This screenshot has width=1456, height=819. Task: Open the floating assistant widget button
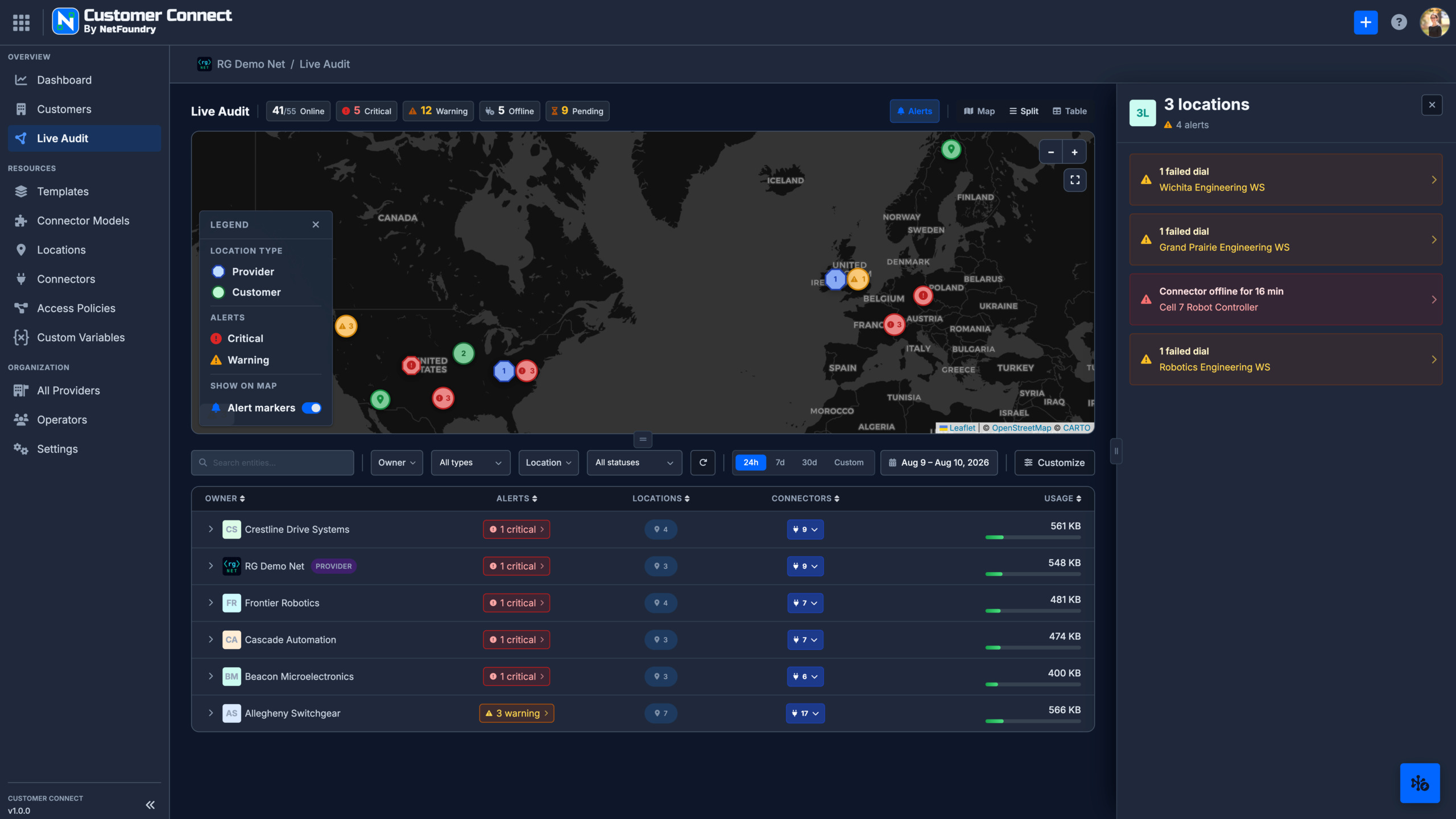coord(1420,783)
